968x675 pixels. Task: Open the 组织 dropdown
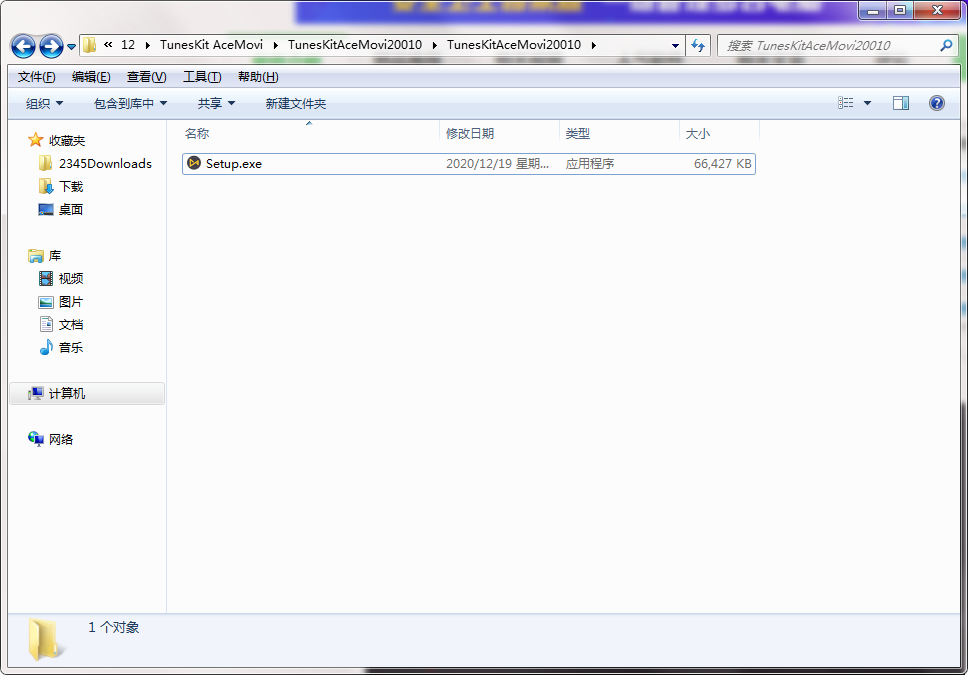pyautogui.click(x=44, y=103)
